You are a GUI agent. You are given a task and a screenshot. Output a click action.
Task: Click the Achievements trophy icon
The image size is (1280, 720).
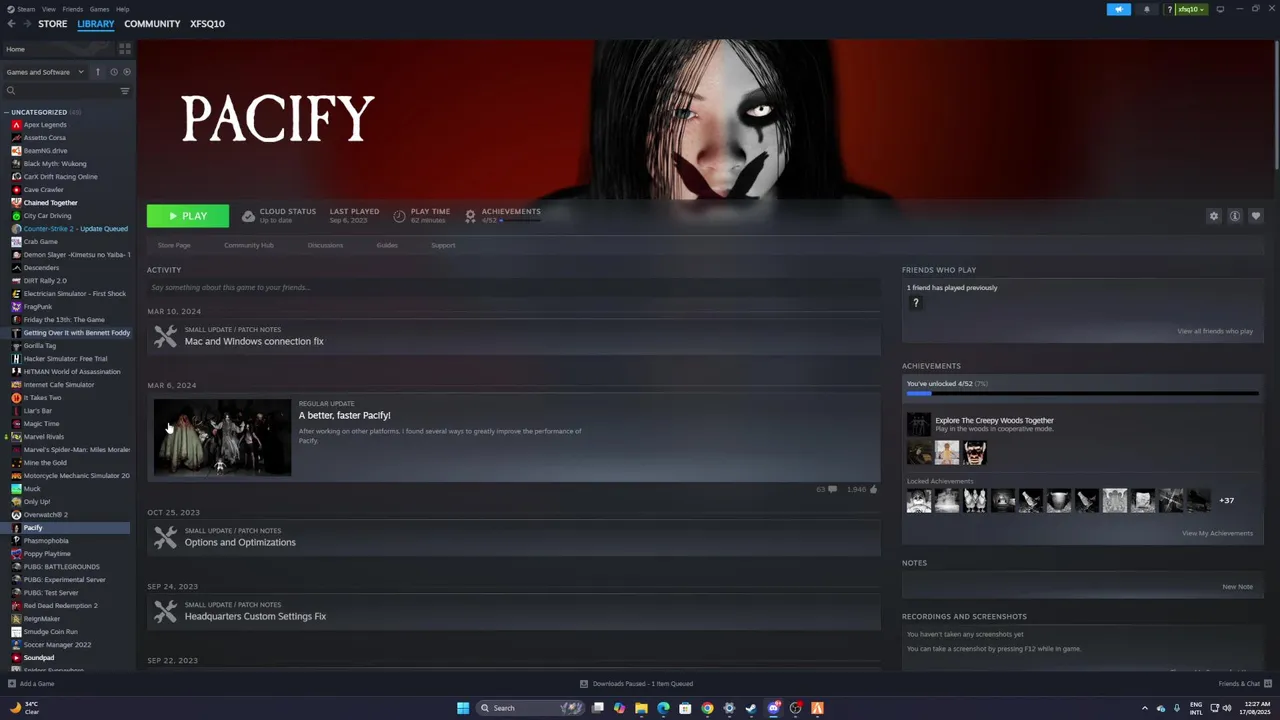(470, 216)
